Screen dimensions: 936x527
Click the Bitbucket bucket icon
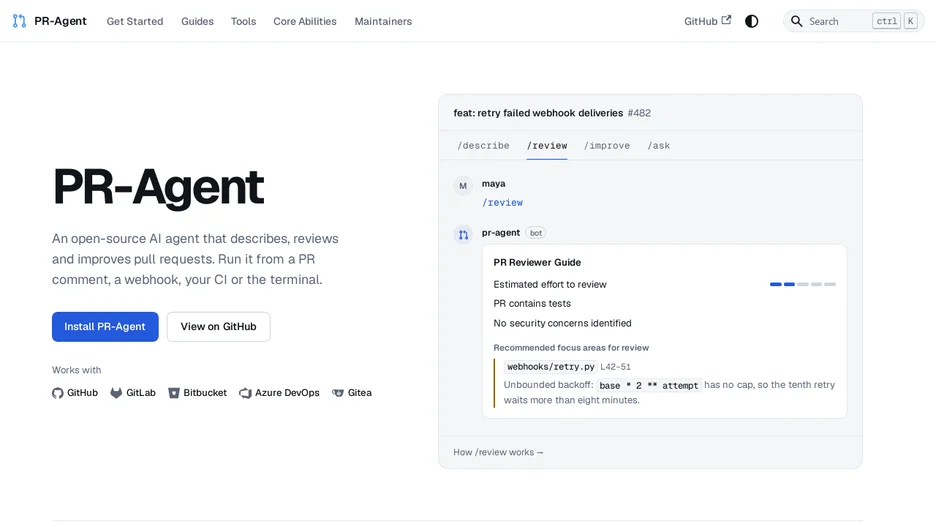[174, 393]
